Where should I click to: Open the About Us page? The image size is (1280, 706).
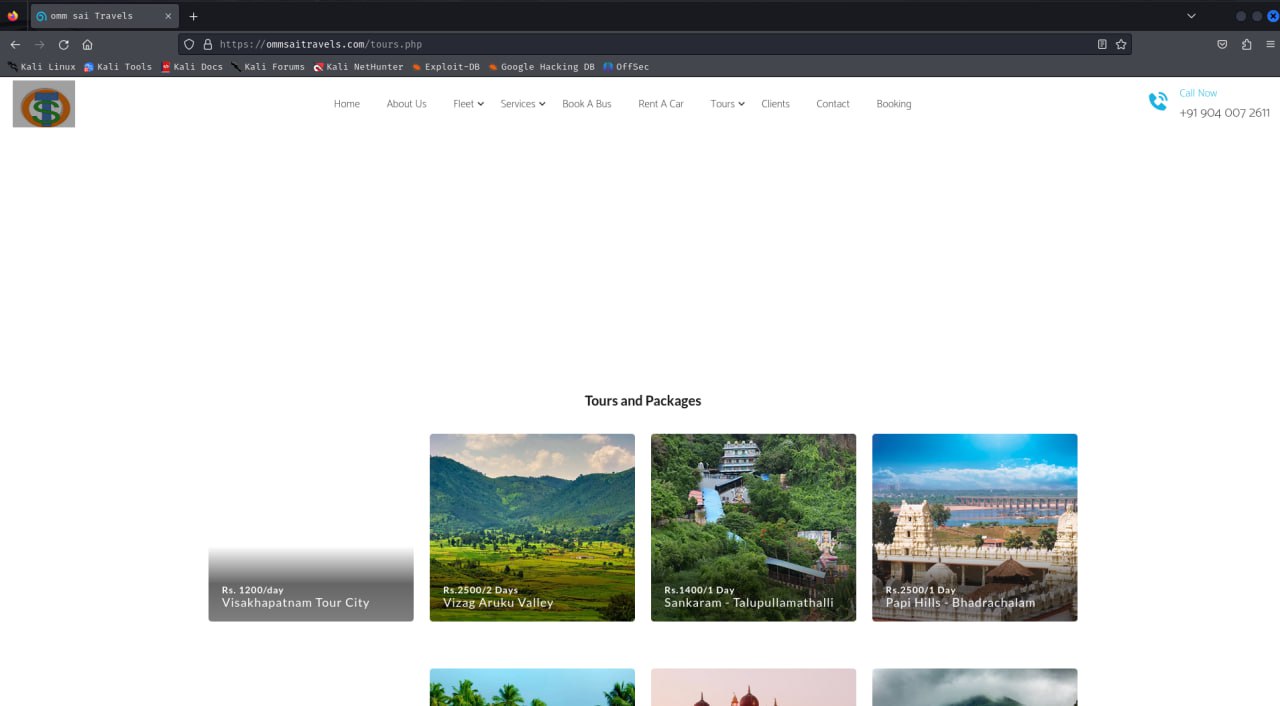point(406,104)
